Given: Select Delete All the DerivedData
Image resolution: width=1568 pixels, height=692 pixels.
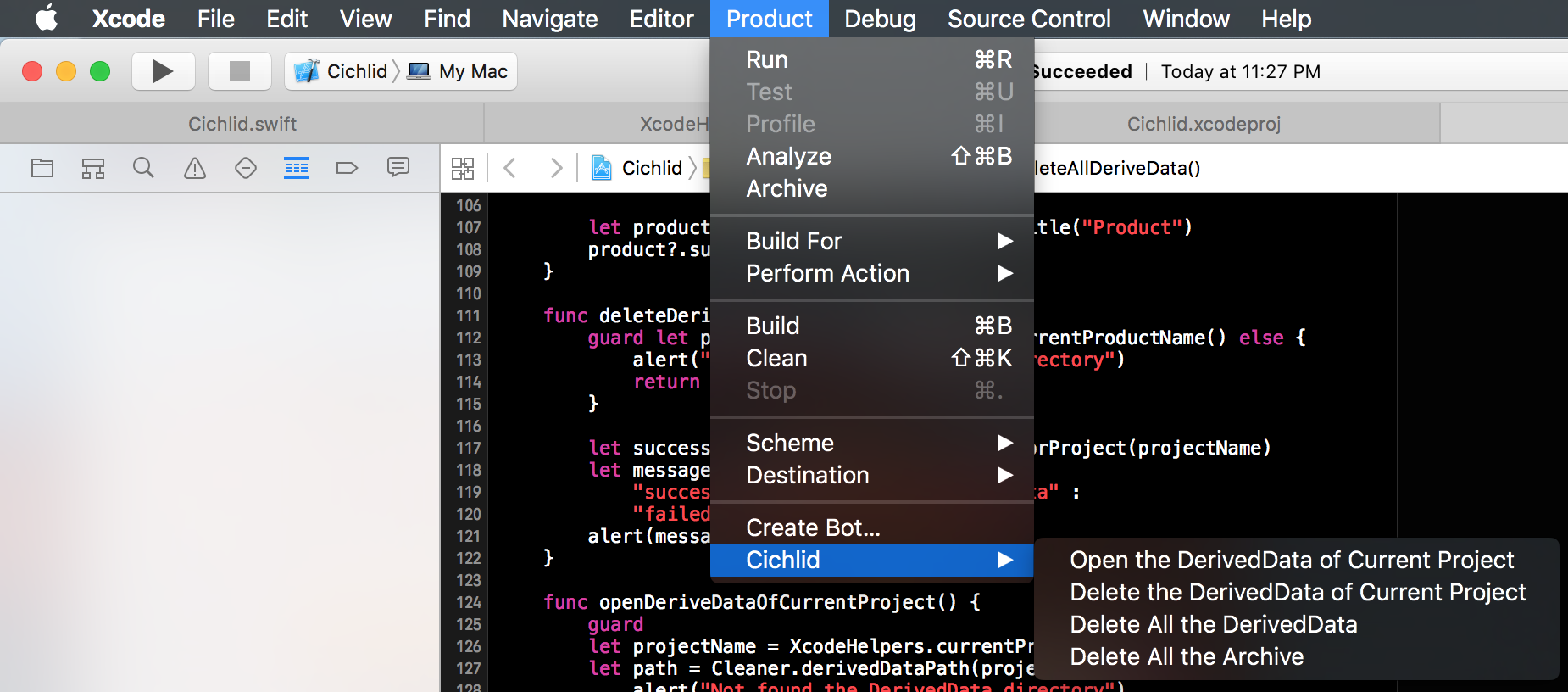Looking at the screenshot, I should [1296, 624].
